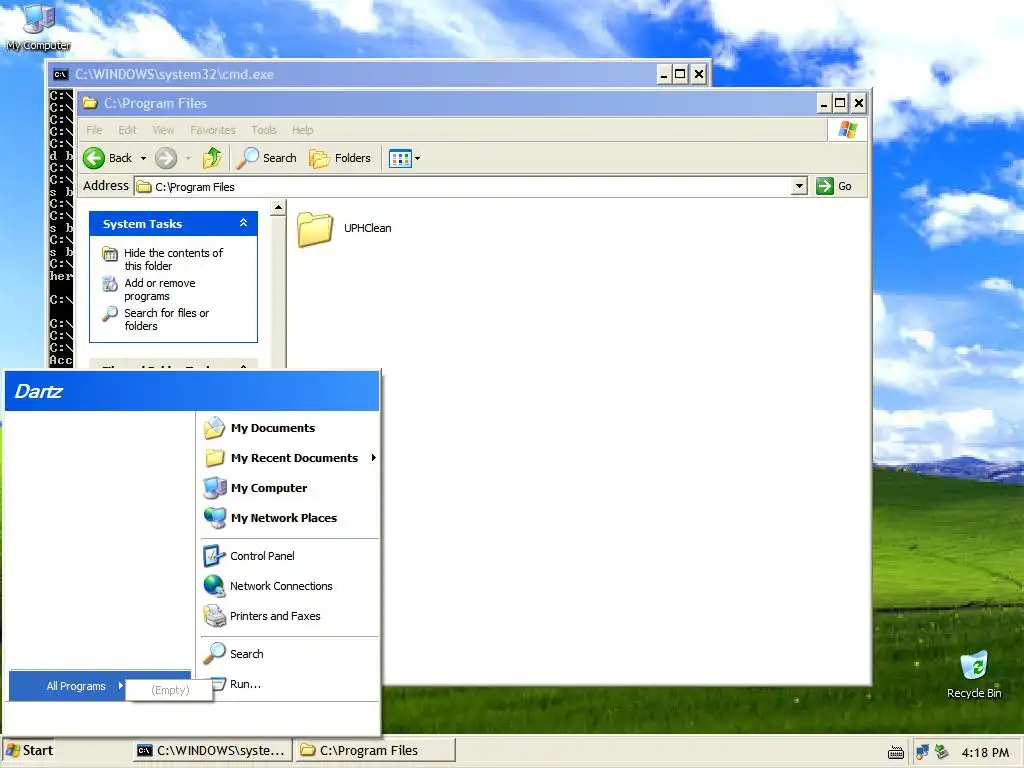Open the Recycle Bin on desktop

tap(974, 675)
